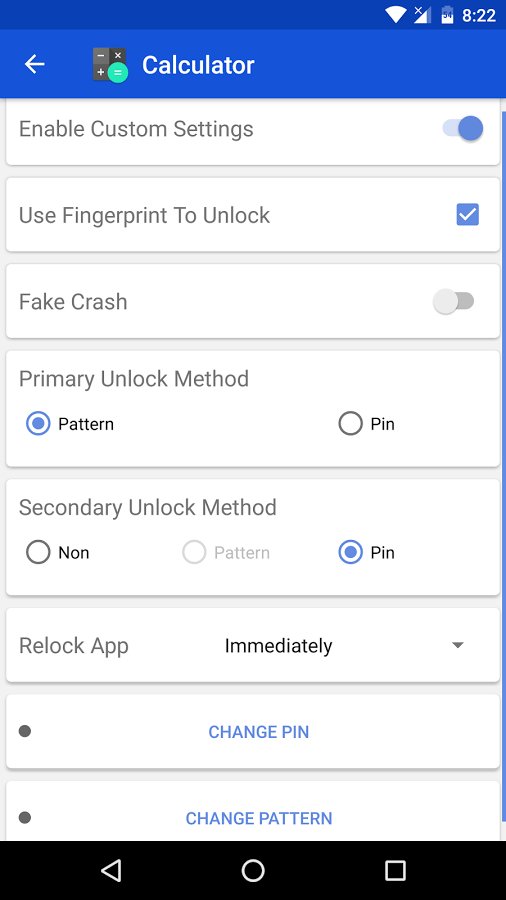Viewport: 506px width, 900px height.
Task: Uncheck Use Fingerprint To Unlock checkbox
Action: [468, 215]
